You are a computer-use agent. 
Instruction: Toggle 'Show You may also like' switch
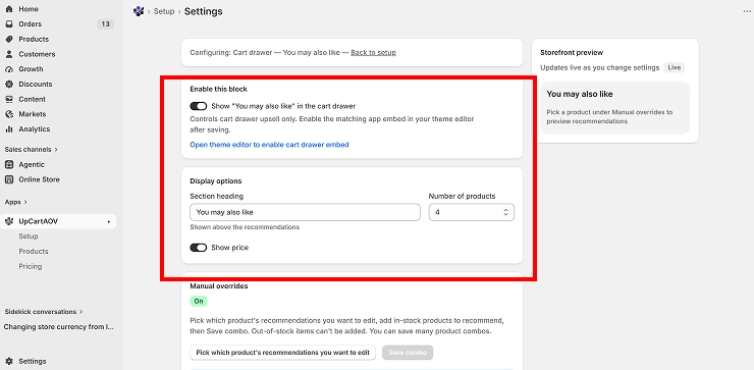(x=198, y=106)
